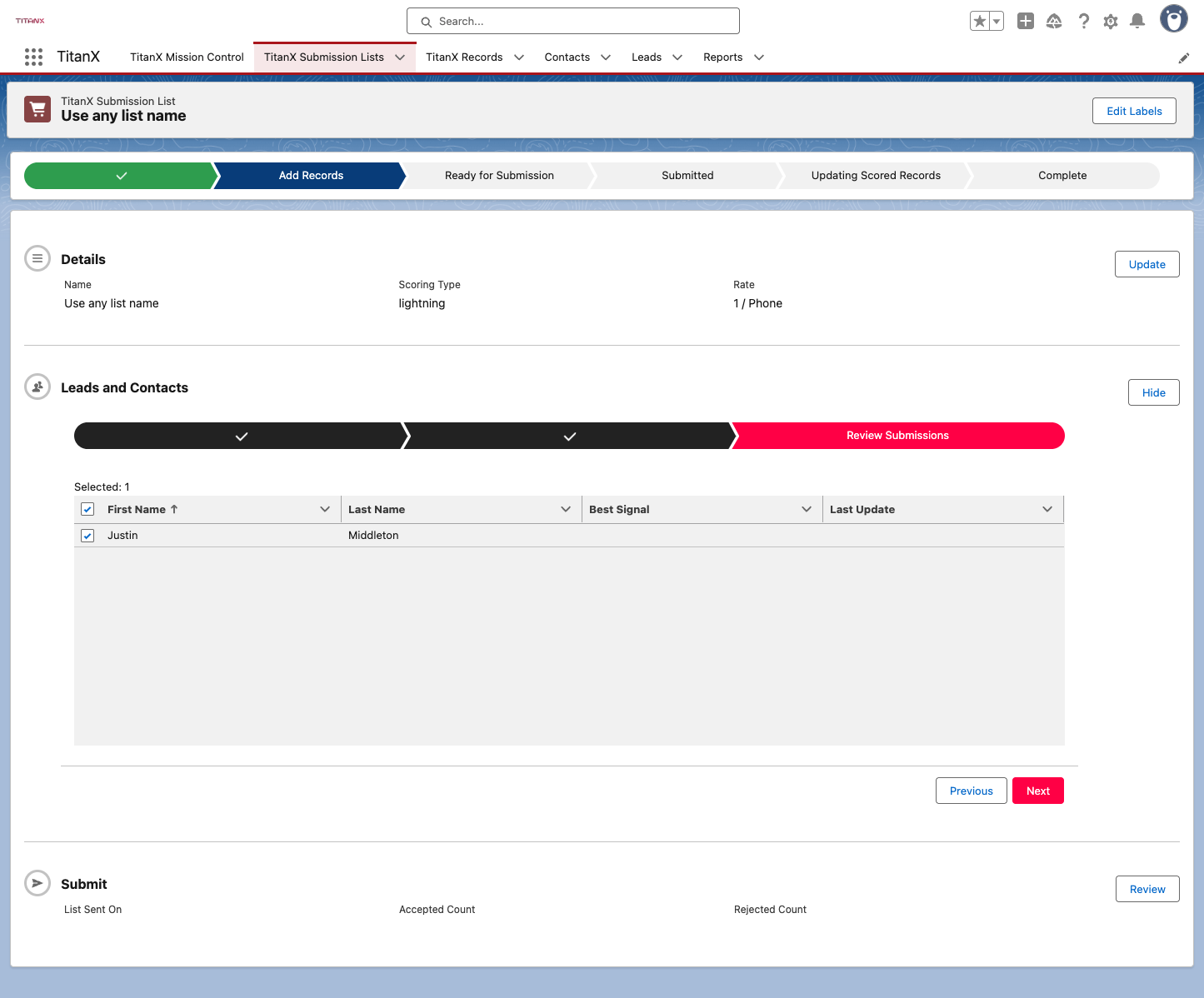The image size is (1204, 998).
Task: Click the pencil icon to edit navigation
Action: point(1183,57)
